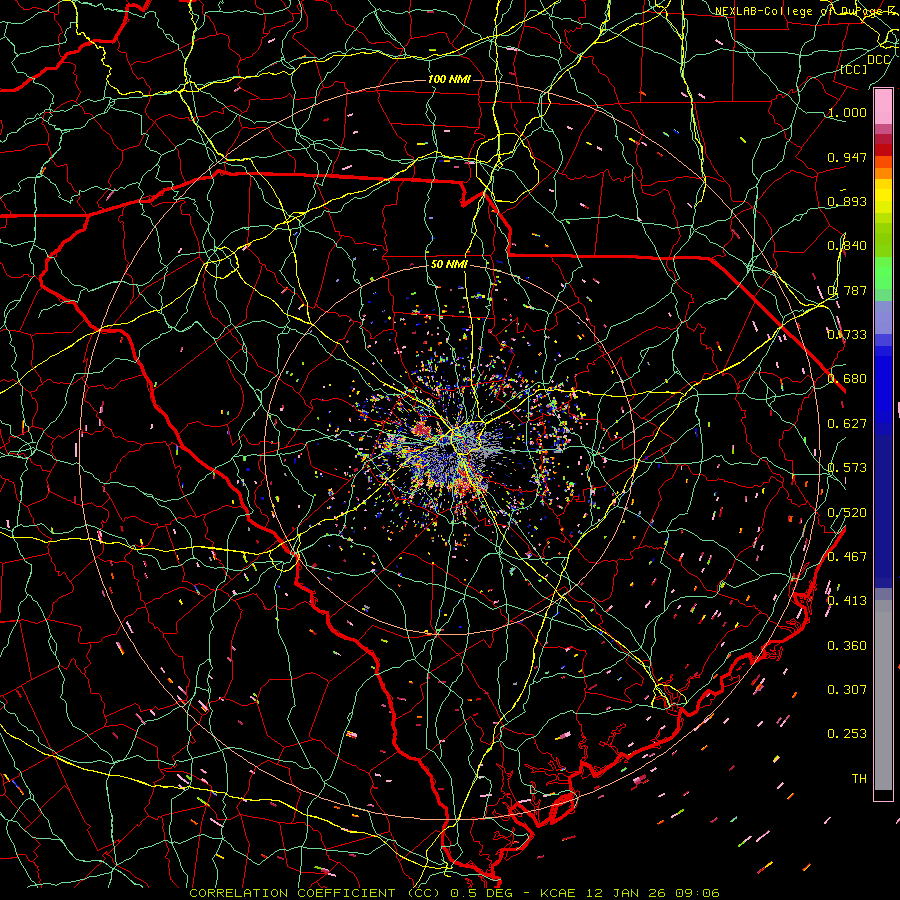900x900 pixels.
Task: Click the 0.520 scale value
Action: coord(847,513)
